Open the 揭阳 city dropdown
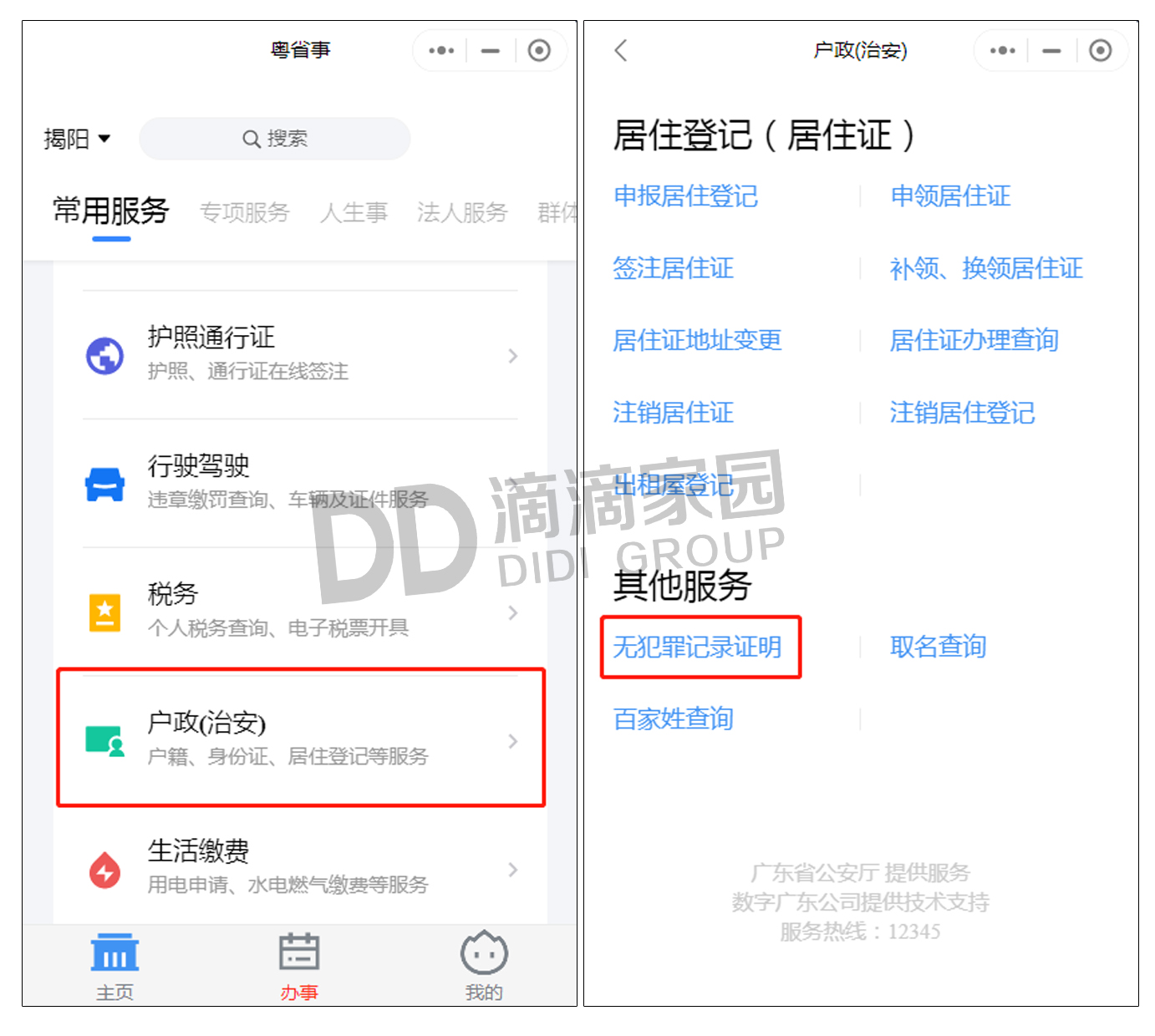Image resolution: width=1155 pixels, height=1036 pixels. coord(77,139)
